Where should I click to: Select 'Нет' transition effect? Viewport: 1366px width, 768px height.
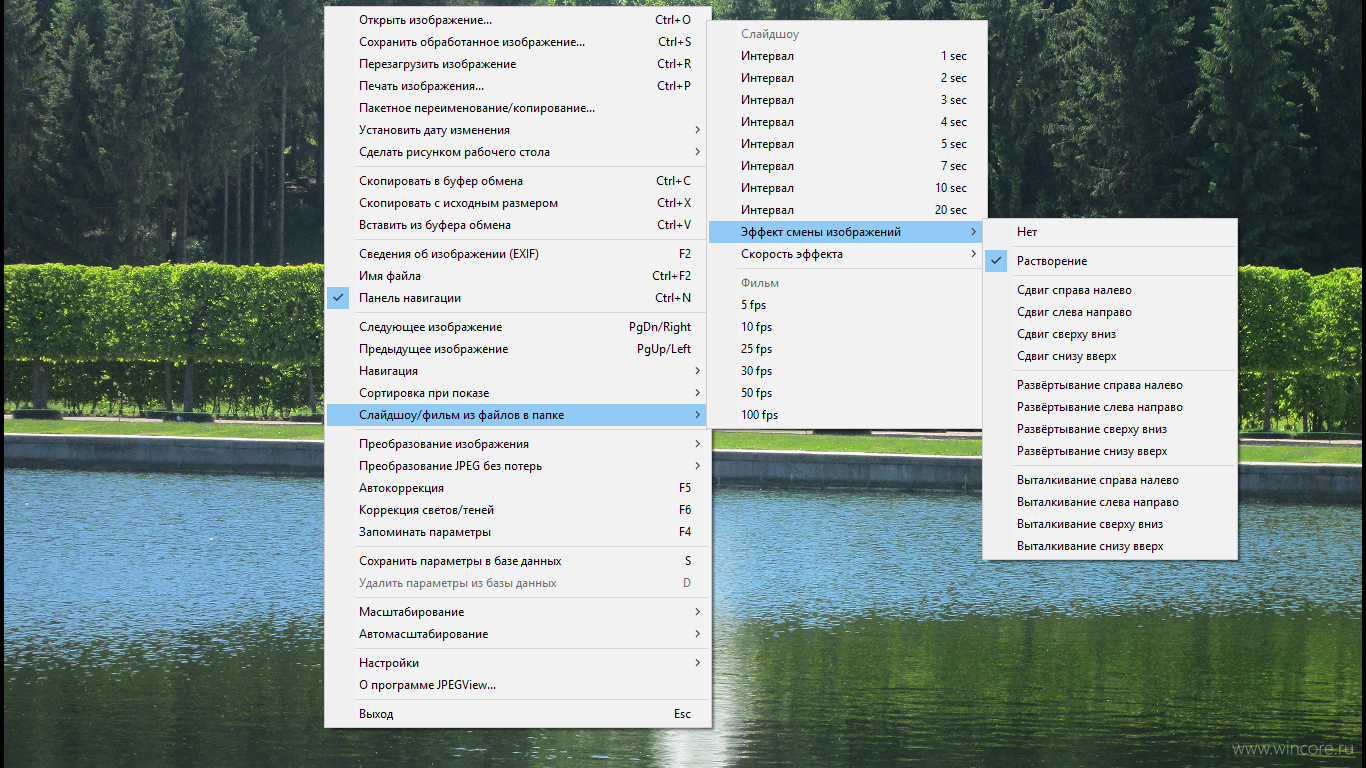[1110, 232]
